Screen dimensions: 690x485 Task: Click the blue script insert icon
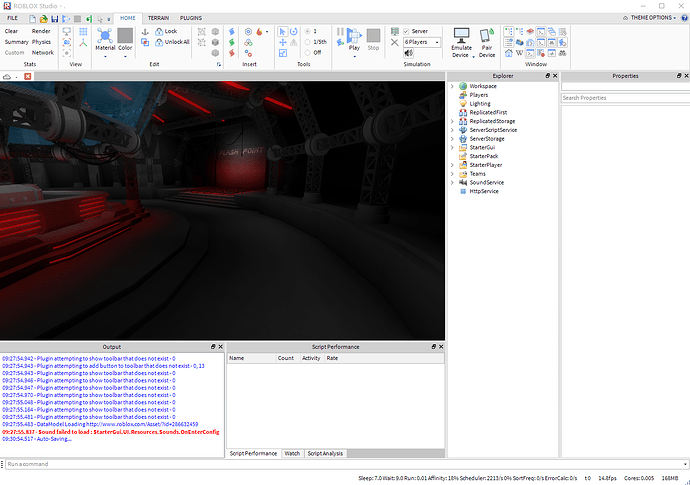point(231,32)
